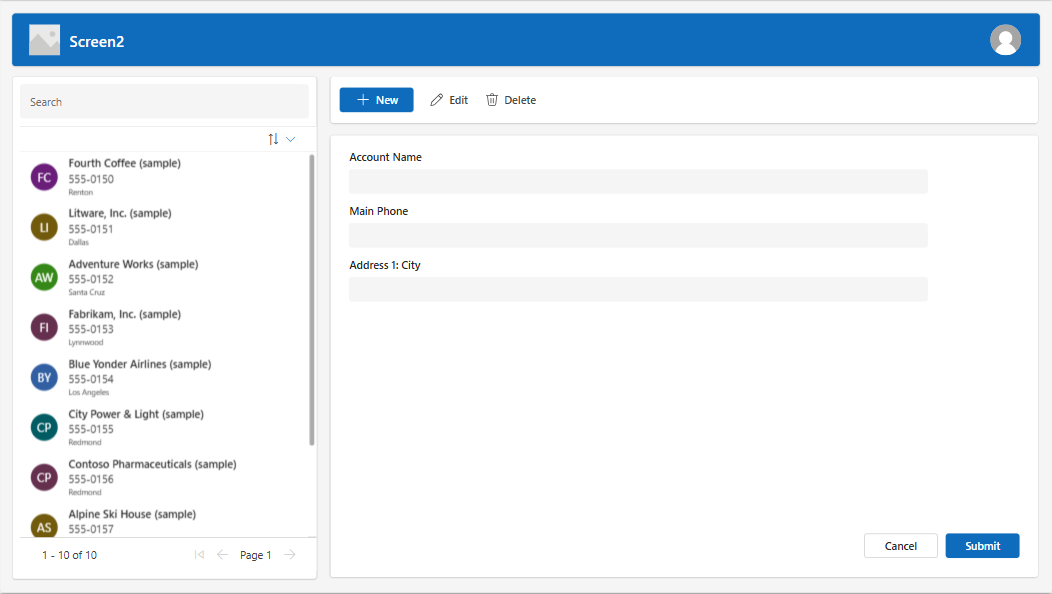Click the city label Santa Cruz
Screen dimensions: 1052x594
coord(87,293)
